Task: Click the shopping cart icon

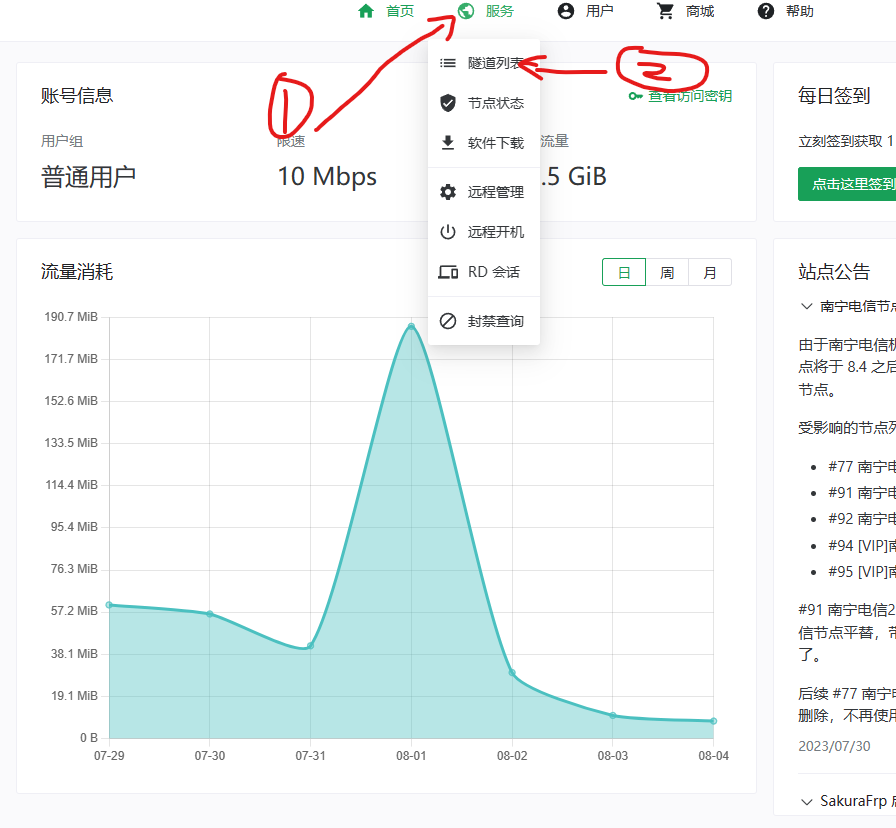Action: (x=666, y=11)
